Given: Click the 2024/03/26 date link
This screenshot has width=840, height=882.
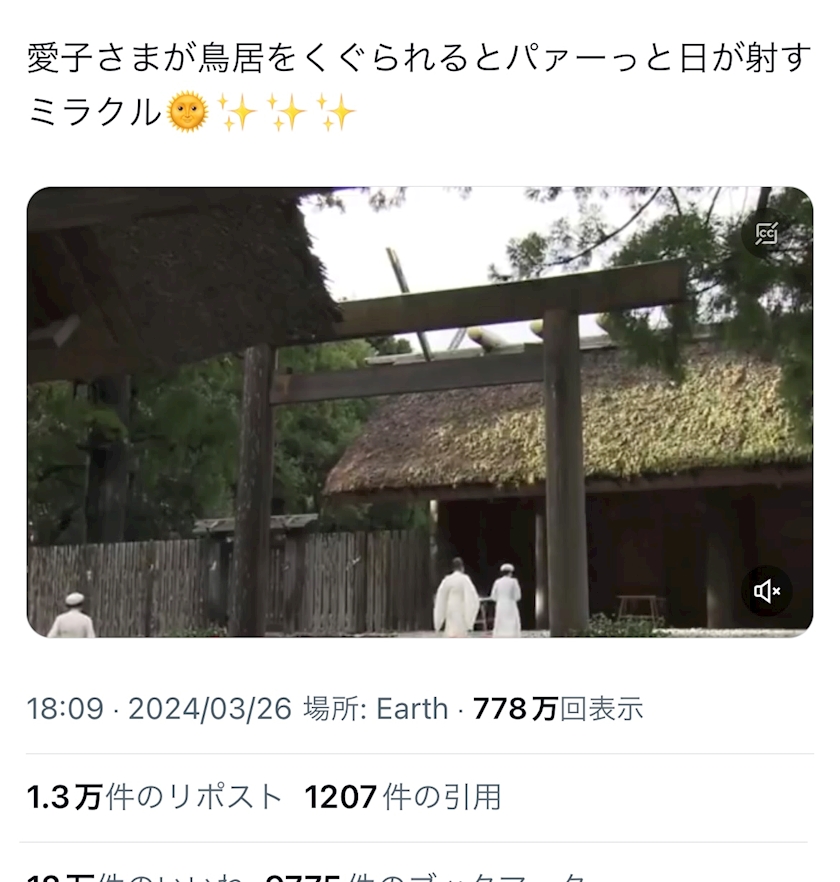Looking at the screenshot, I should pyautogui.click(x=210, y=709).
